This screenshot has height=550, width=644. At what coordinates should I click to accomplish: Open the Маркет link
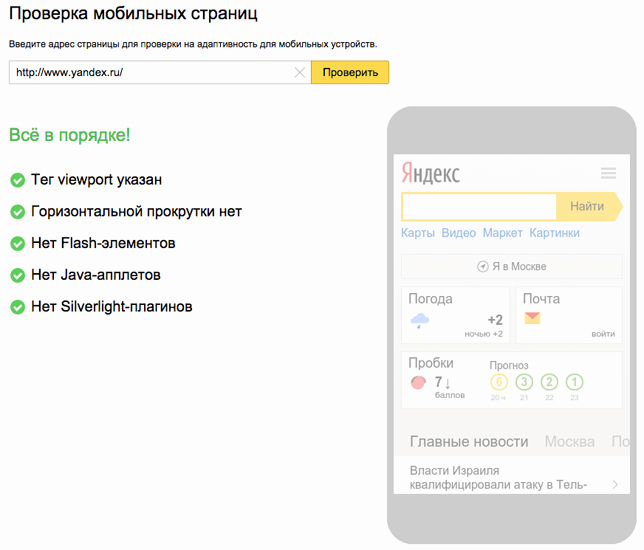tap(502, 233)
